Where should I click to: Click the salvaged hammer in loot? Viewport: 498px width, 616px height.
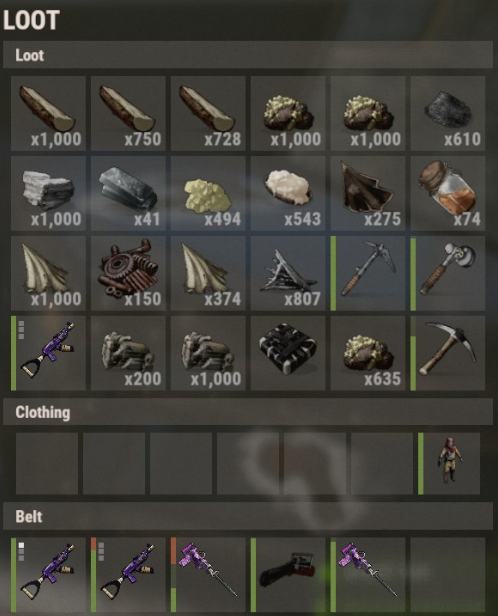click(x=448, y=273)
